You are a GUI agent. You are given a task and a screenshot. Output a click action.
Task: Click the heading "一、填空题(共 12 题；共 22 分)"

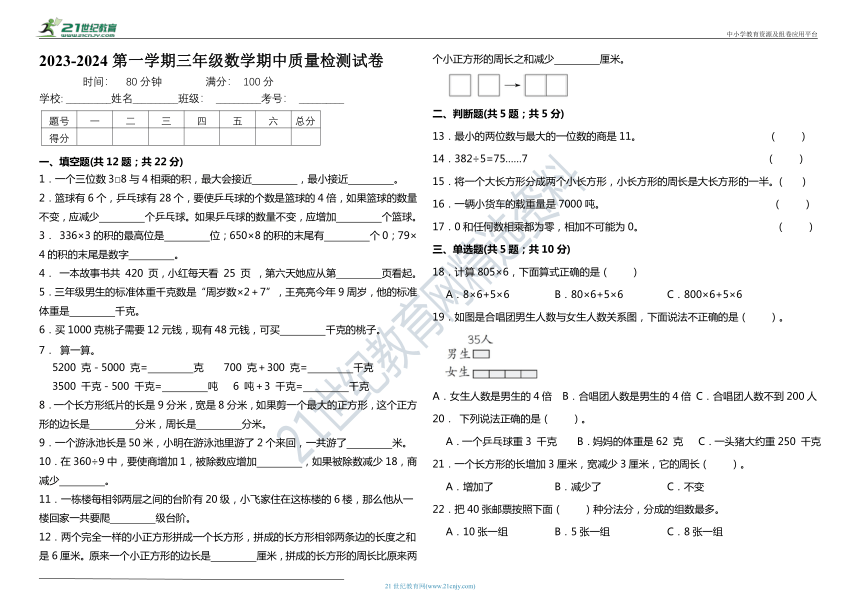111,162
